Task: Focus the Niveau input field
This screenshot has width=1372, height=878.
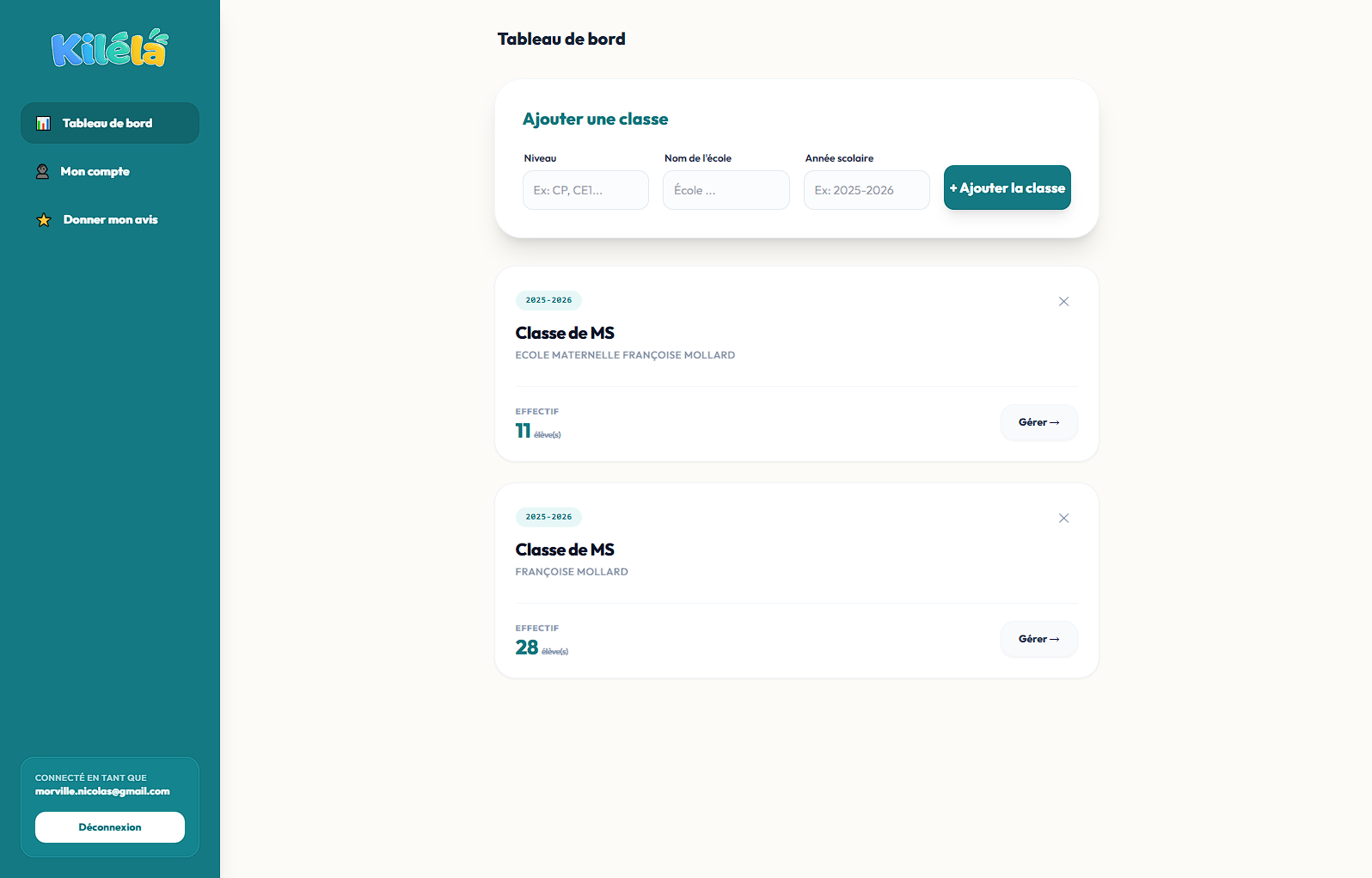Action: pos(585,190)
